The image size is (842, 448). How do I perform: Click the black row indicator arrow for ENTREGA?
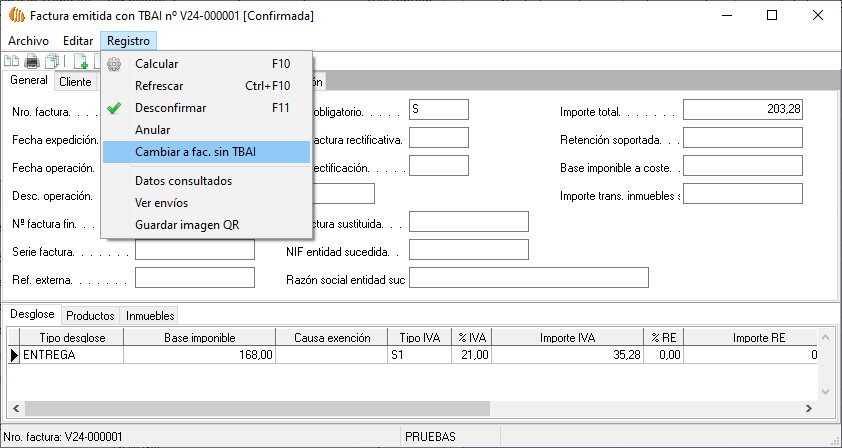click(x=14, y=354)
